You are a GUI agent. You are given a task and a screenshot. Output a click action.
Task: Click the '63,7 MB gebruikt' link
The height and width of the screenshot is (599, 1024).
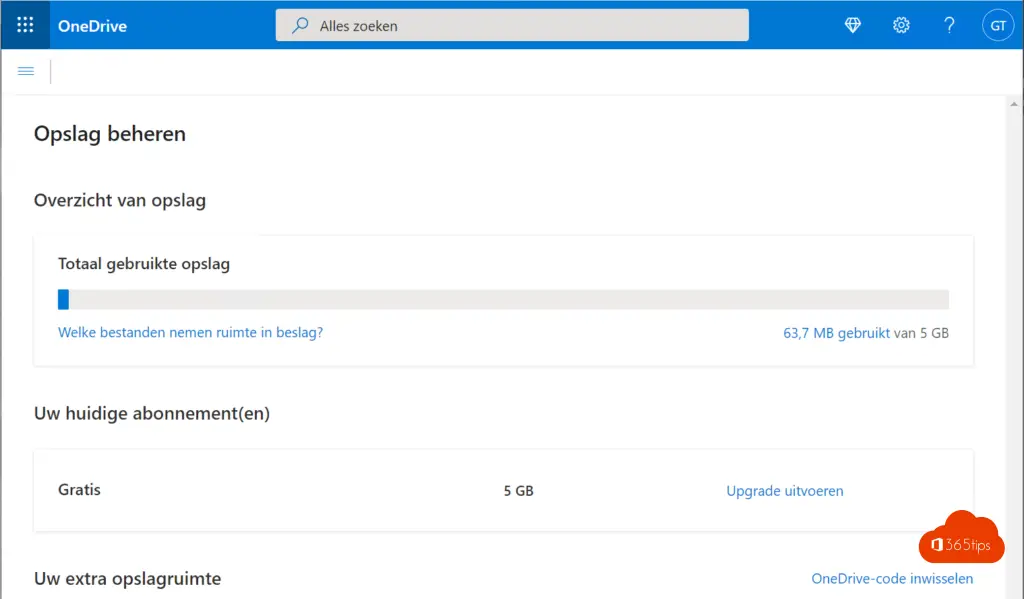[x=836, y=333]
